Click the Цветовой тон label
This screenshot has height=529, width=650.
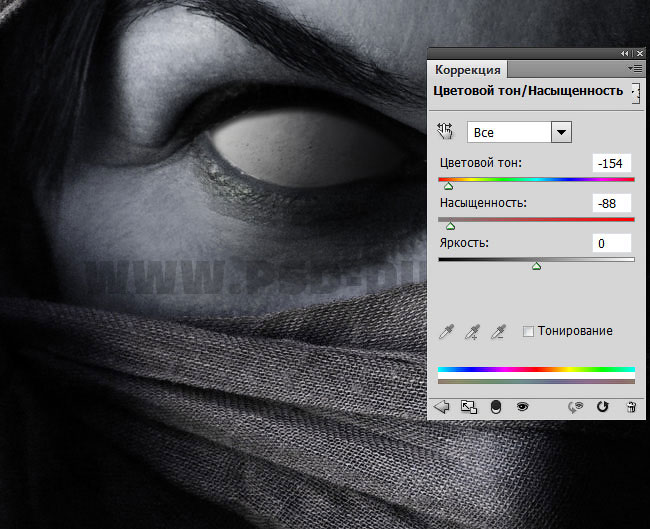click(481, 163)
